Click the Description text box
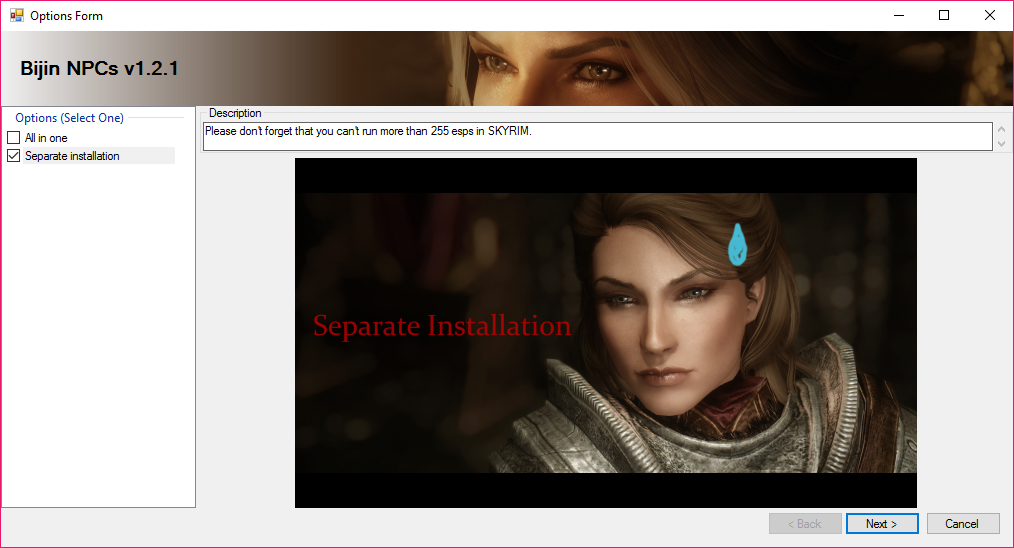 coord(598,137)
